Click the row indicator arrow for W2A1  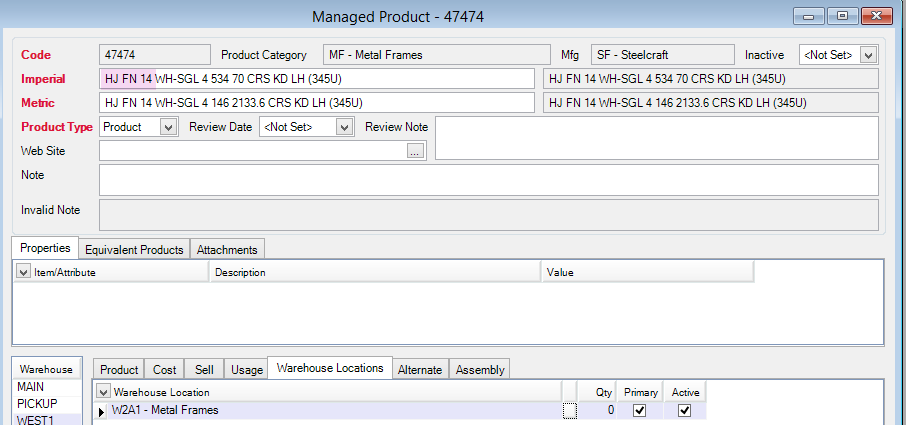pos(101,411)
